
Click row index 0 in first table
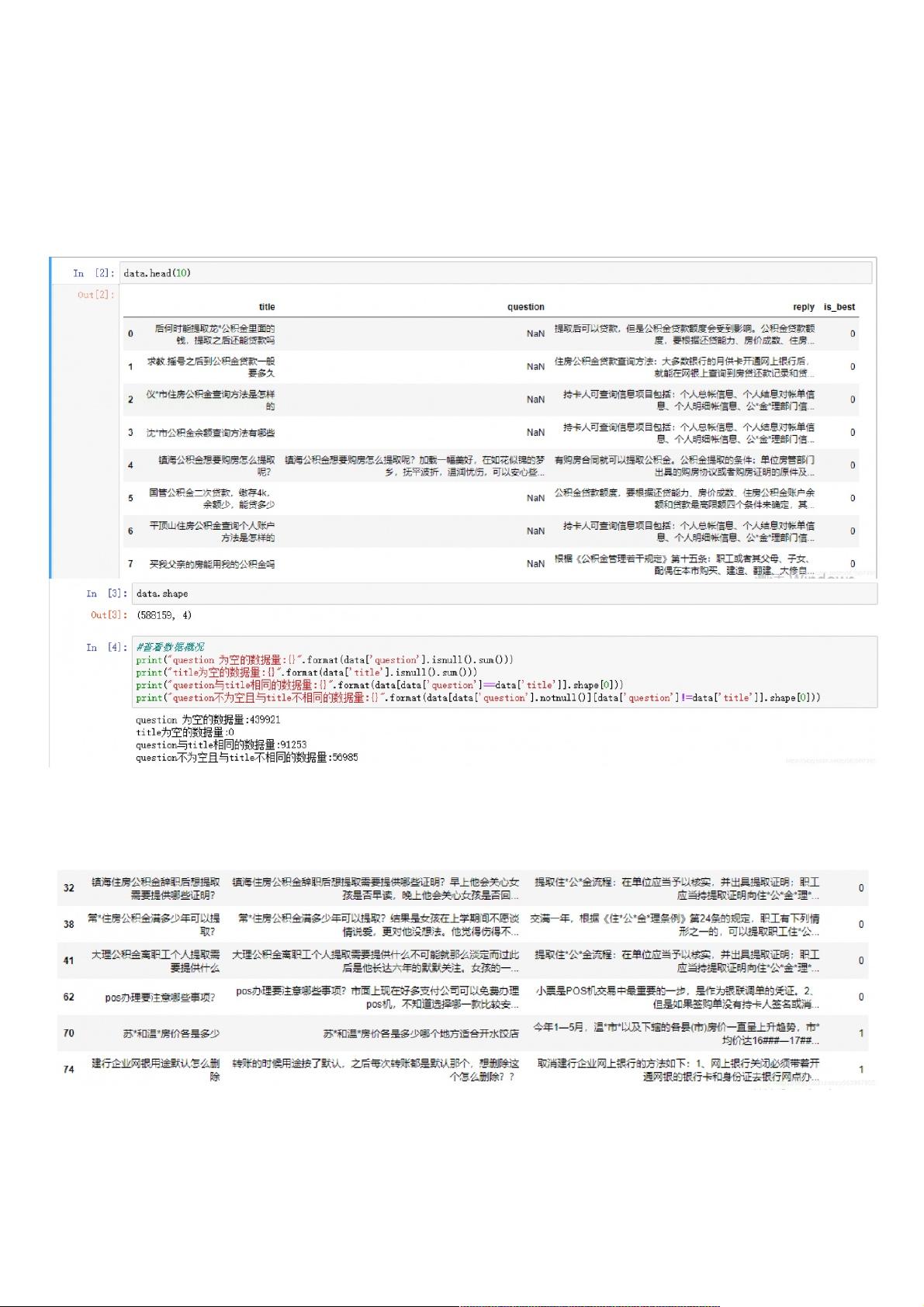pos(130,334)
